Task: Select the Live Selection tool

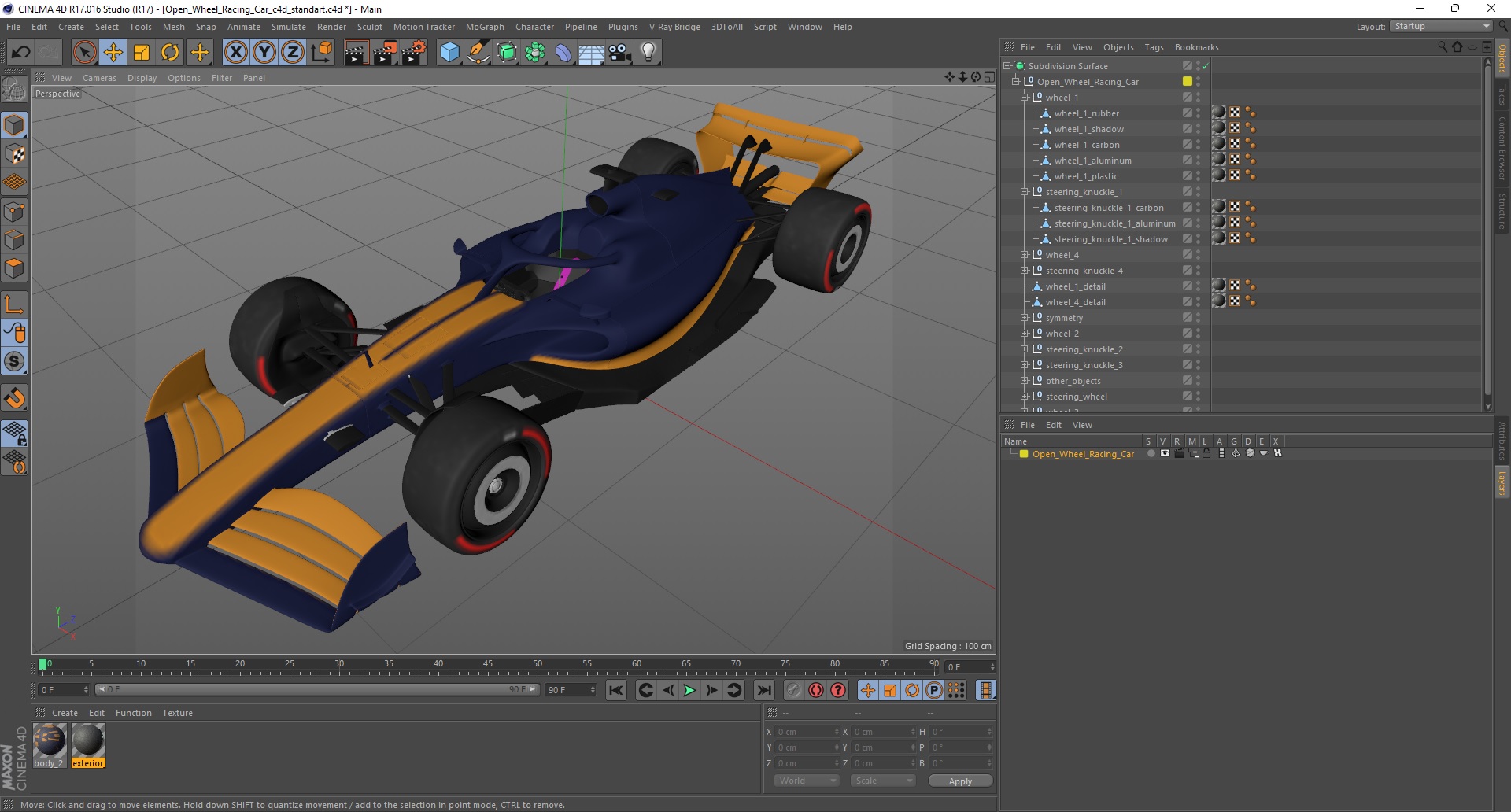Action: (84, 53)
